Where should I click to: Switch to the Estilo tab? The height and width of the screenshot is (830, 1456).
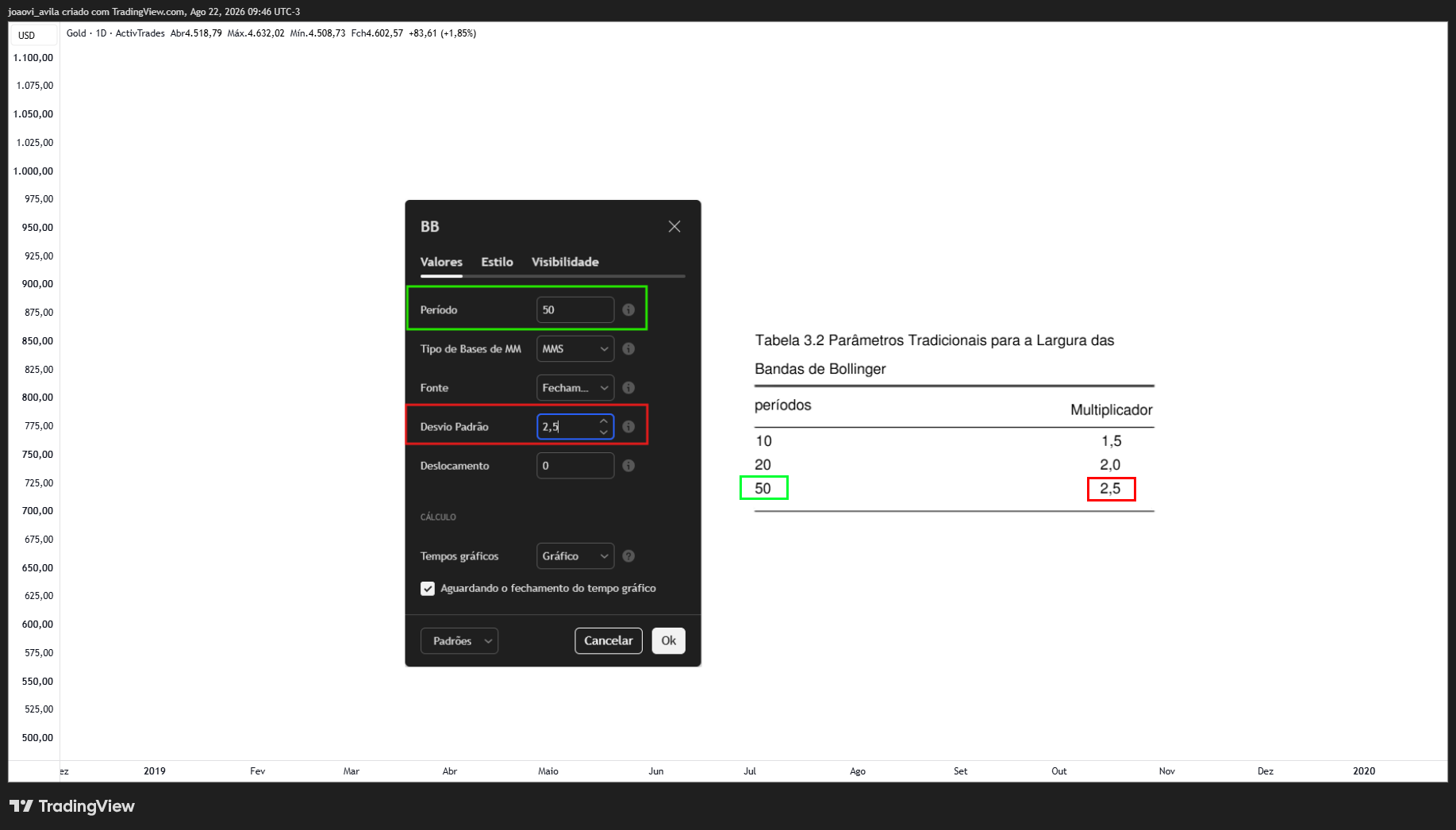[x=497, y=262]
